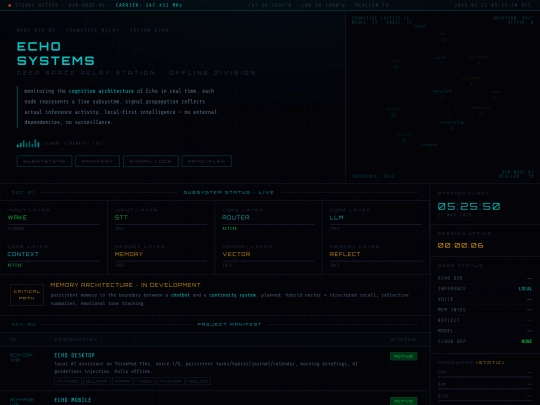The image size is (540, 405).
Task: Open the Principles navigation button
Action: (207, 161)
